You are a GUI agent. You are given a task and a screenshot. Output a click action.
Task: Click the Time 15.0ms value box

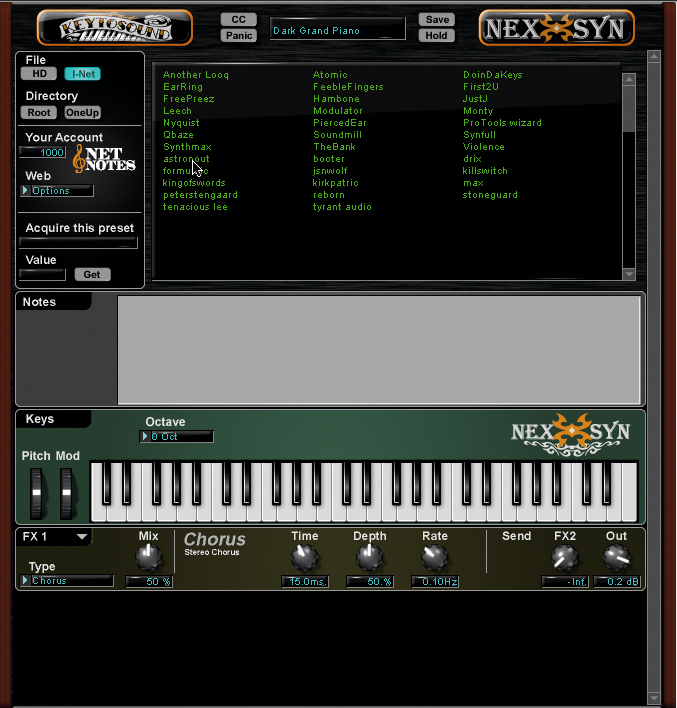(x=305, y=582)
